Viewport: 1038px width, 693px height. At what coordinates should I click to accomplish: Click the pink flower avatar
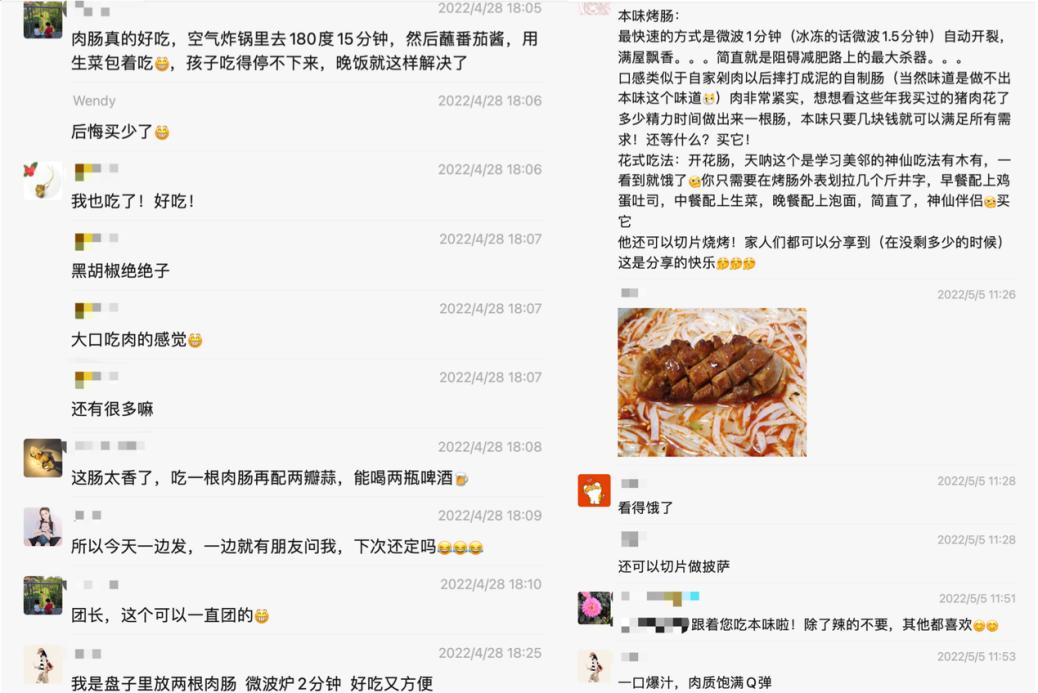click(x=595, y=608)
